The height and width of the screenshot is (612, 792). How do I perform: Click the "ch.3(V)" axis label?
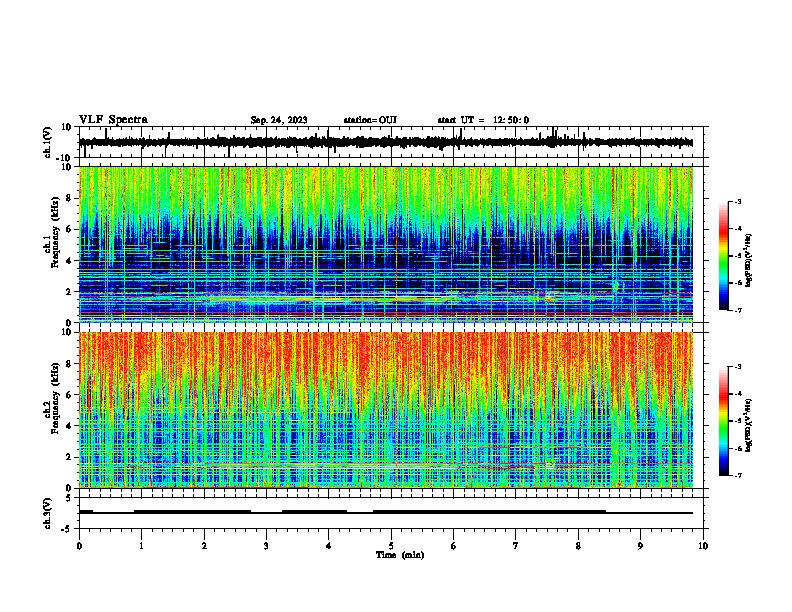48,514
